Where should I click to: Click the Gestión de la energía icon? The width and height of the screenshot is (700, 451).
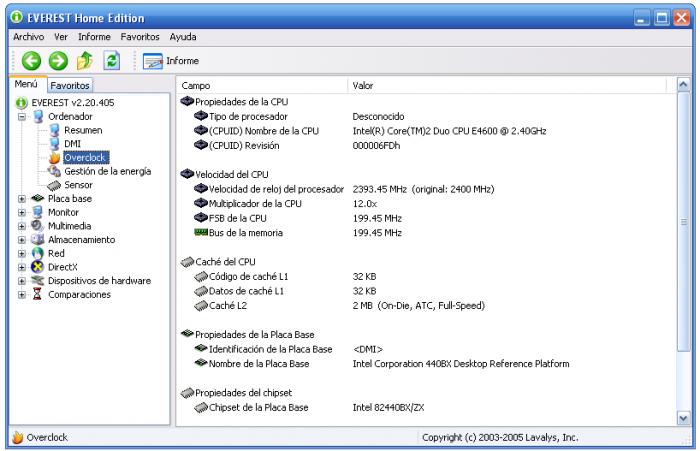pyautogui.click(x=54, y=171)
